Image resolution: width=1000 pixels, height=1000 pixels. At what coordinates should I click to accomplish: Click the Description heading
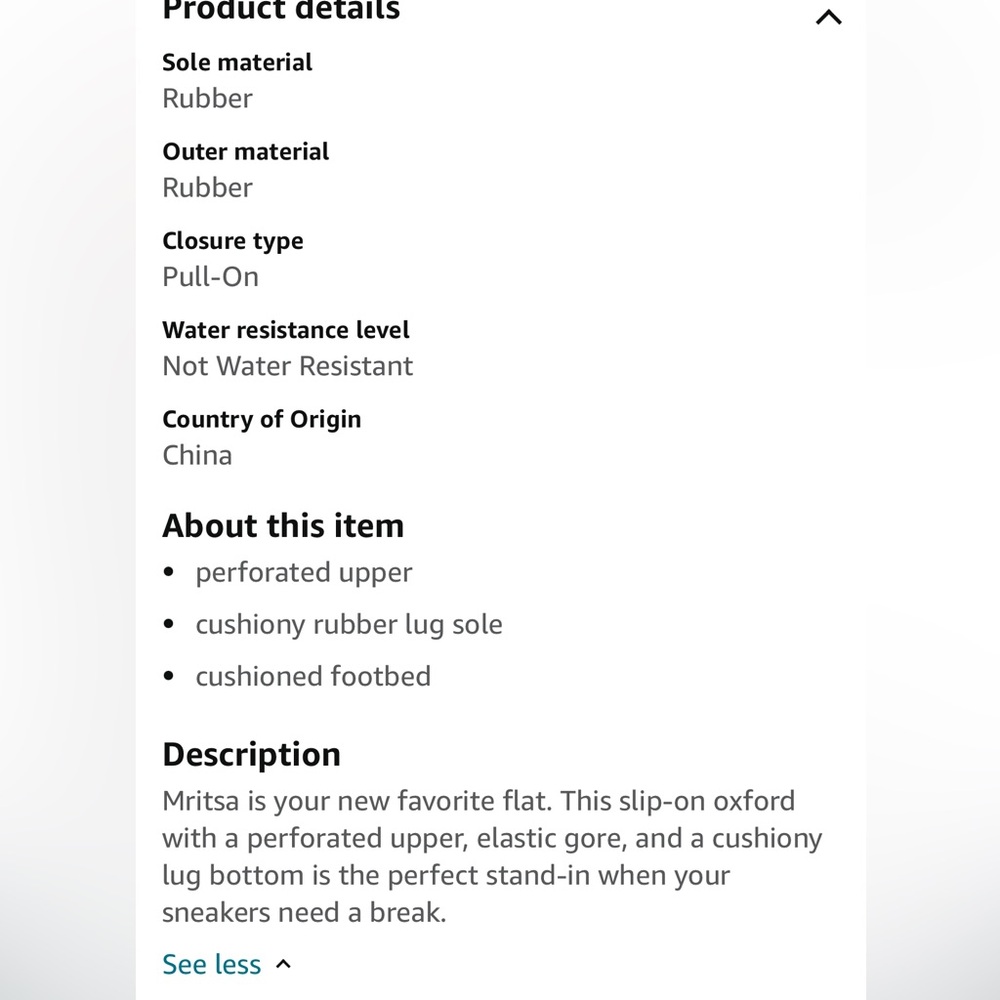click(251, 755)
